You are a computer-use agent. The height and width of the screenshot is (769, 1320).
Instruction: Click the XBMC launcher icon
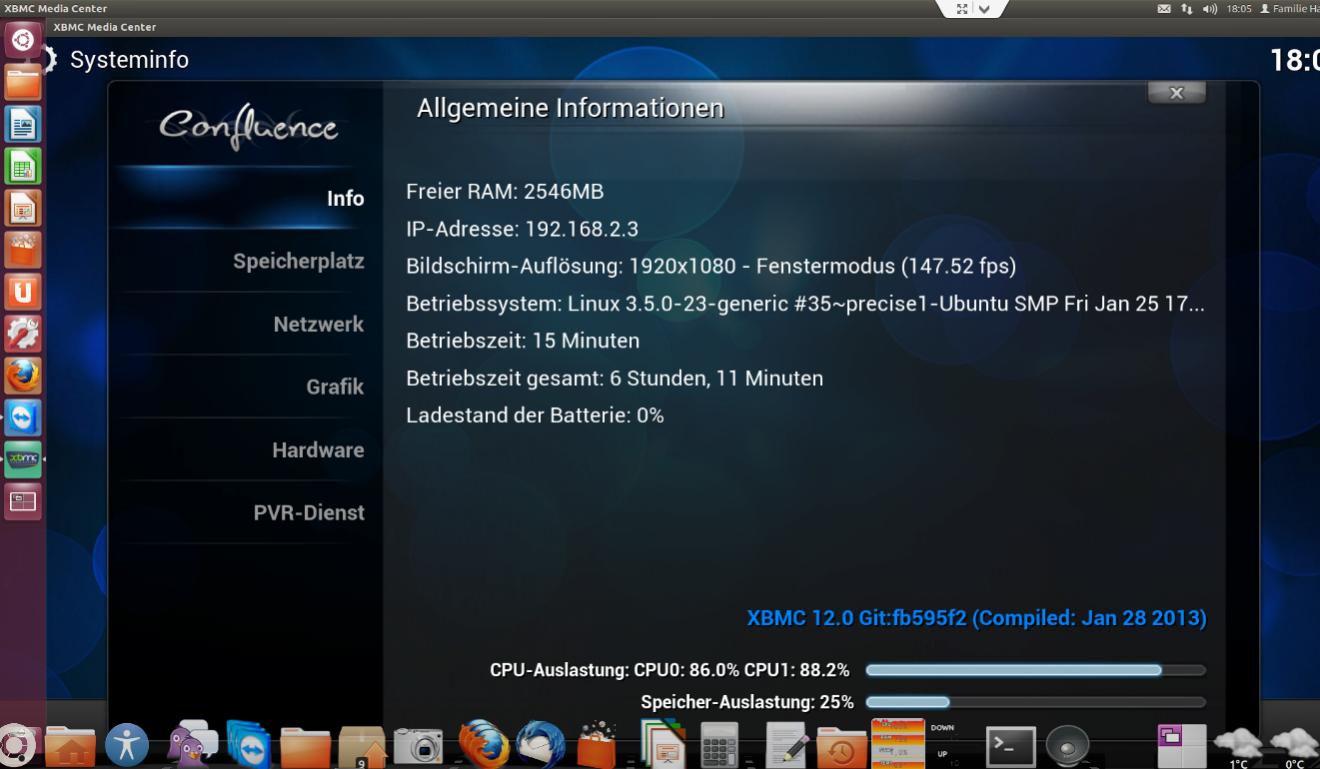click(x=23, y=460)
